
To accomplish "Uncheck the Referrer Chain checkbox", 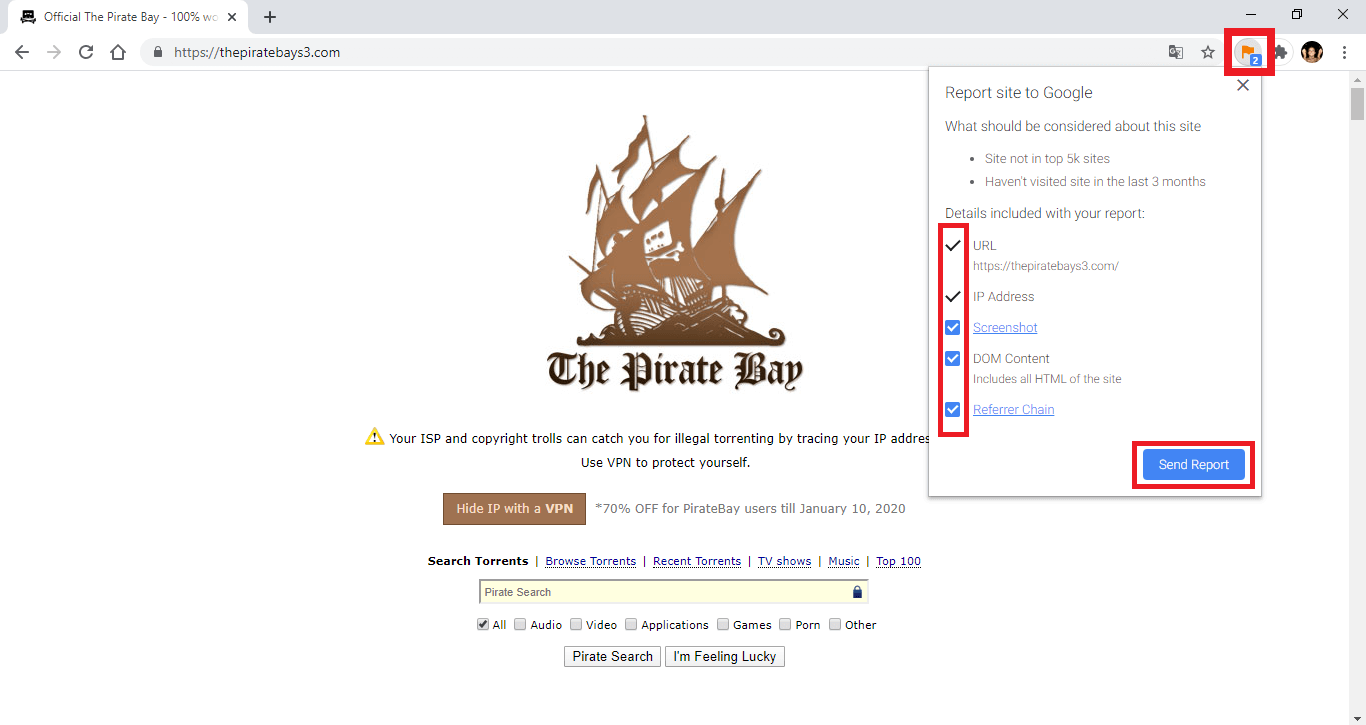I will (x=953, y=410).
